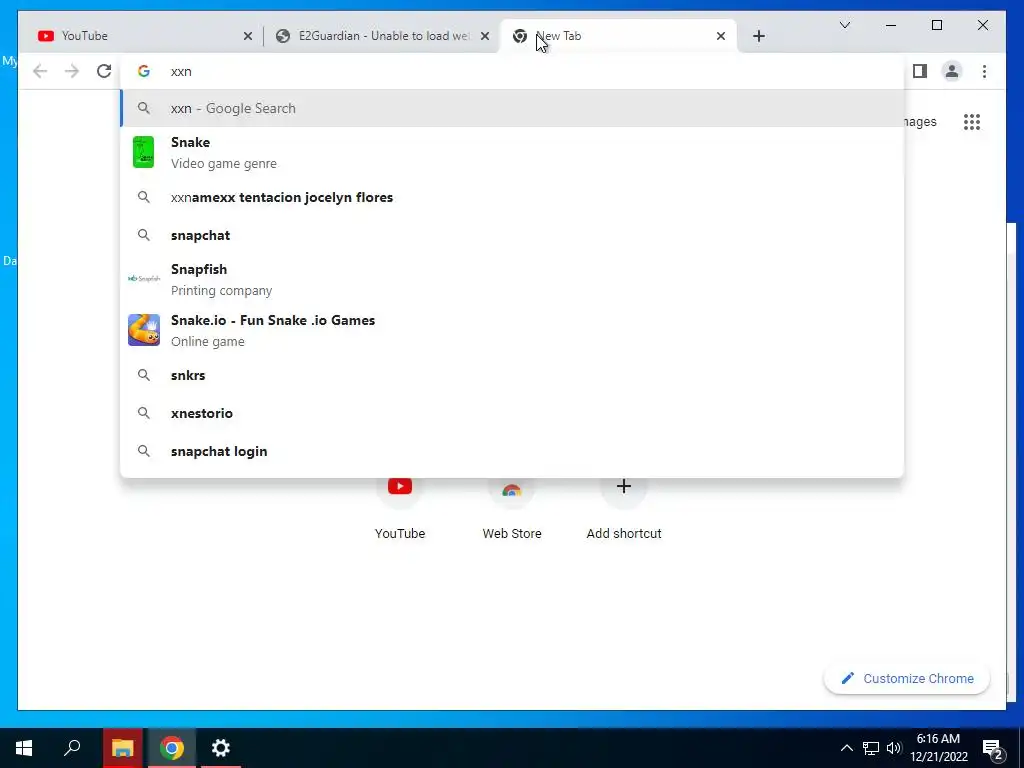Screen dimensions: 1024x768
Task: Select the New Tab tab
Action: pos(618,36)
